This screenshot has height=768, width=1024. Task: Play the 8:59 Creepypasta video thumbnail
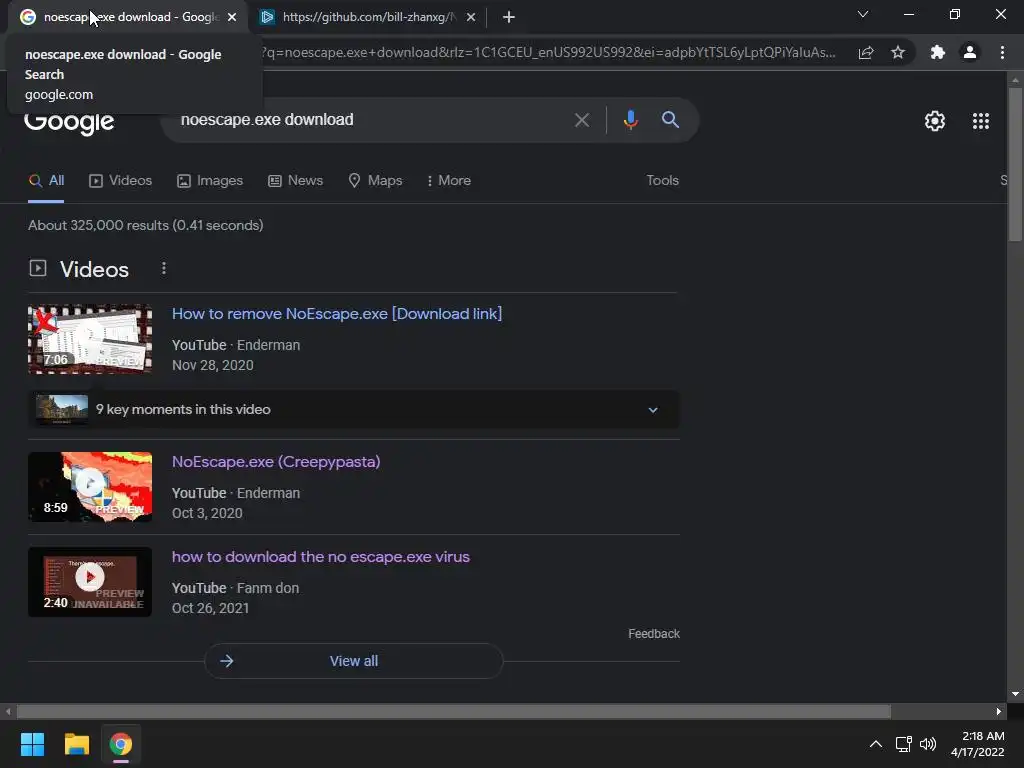90,487
